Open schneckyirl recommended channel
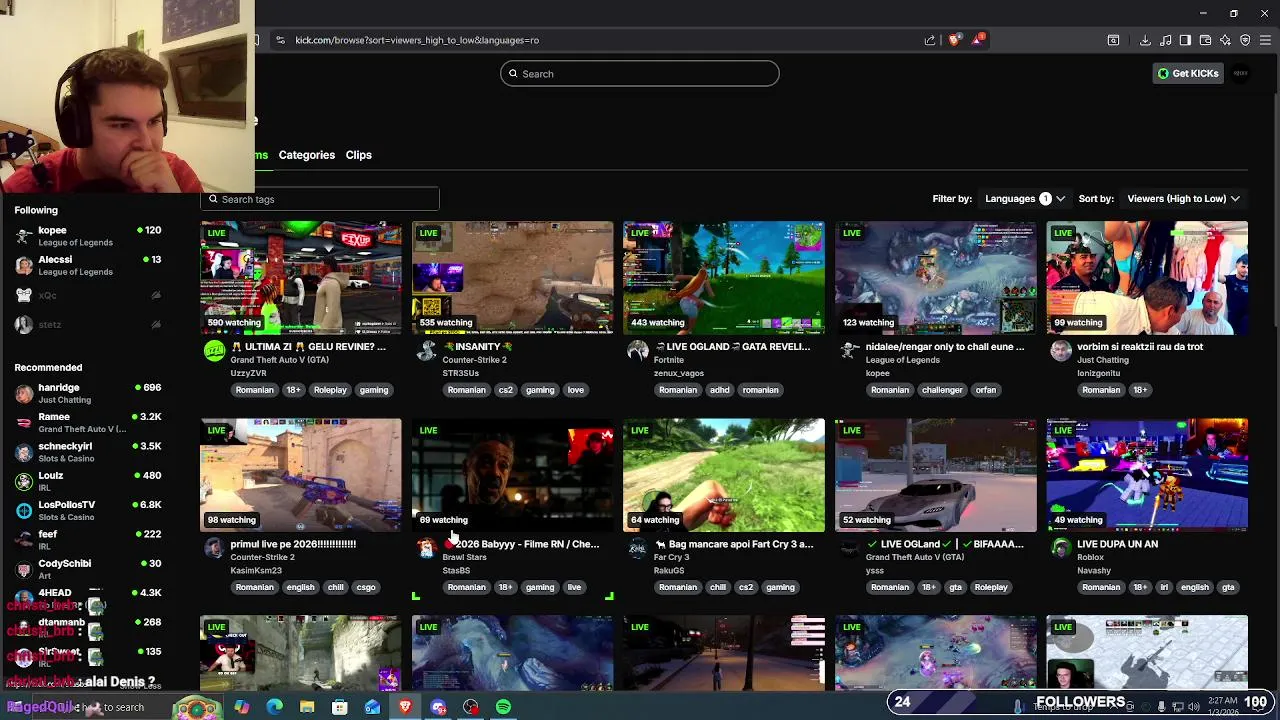The height and width of the screenshot is (720, 1280). click(88, 452)
